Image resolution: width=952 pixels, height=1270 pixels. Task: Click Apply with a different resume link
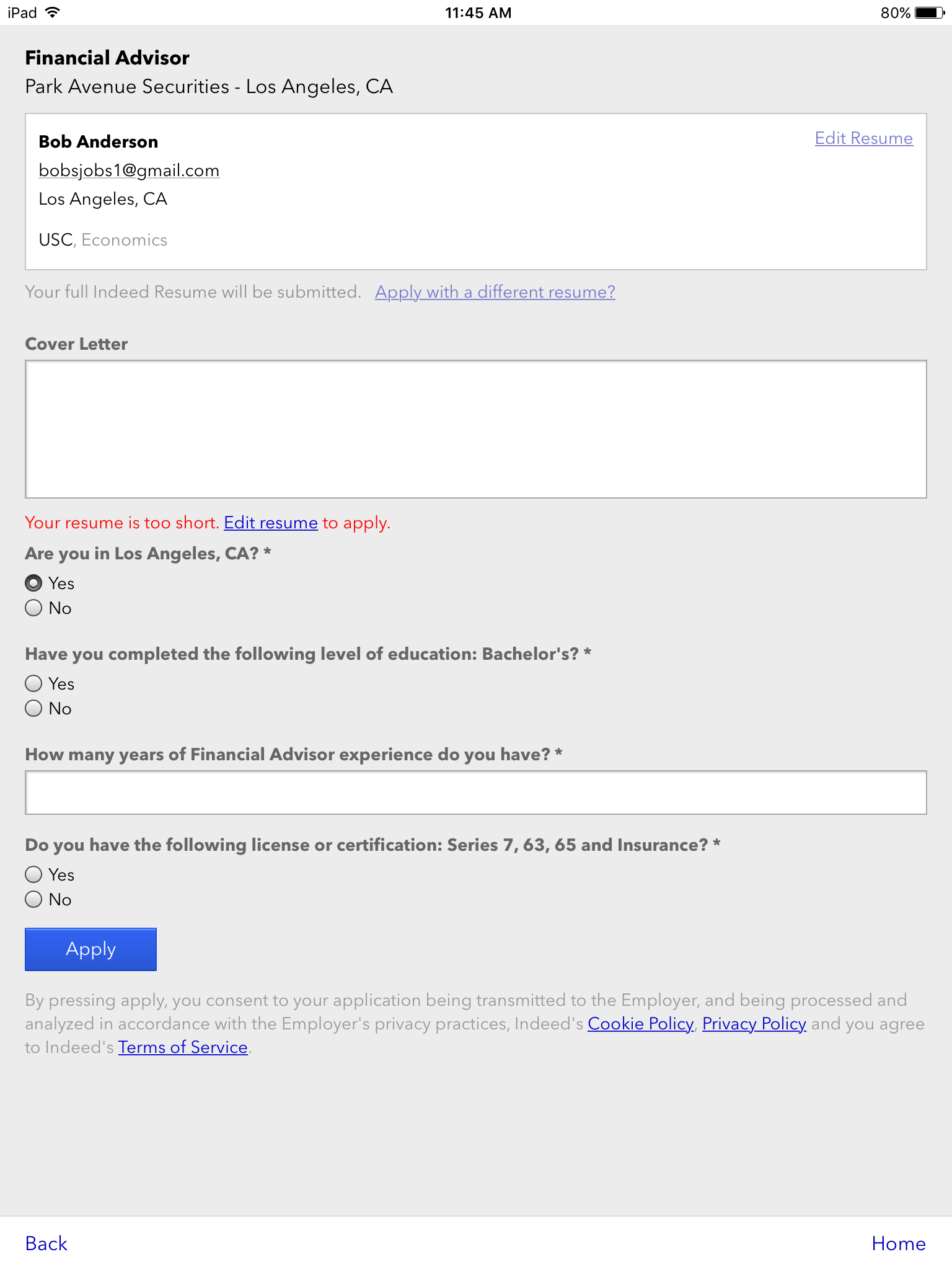coord(495,292)
